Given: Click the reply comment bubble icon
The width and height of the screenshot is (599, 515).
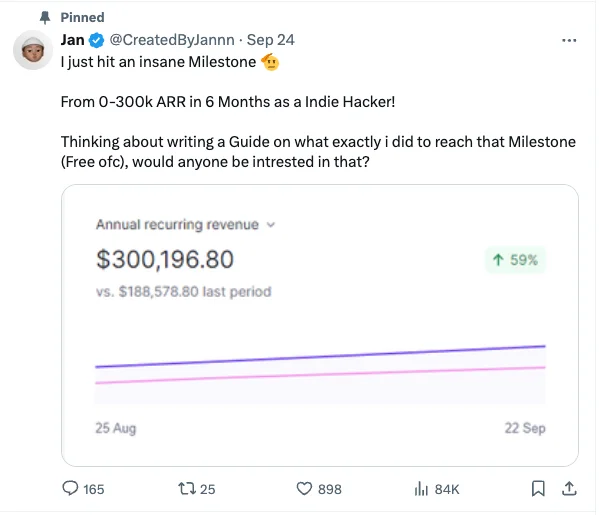Looking at the screenshot, I should pos(70,488).
